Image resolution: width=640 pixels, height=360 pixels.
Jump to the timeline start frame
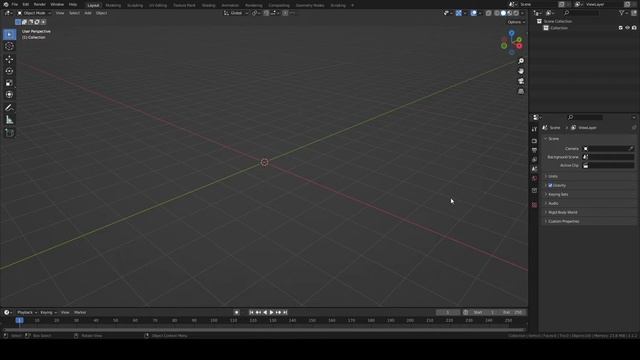pyautogui.click(x=251, y=313)
